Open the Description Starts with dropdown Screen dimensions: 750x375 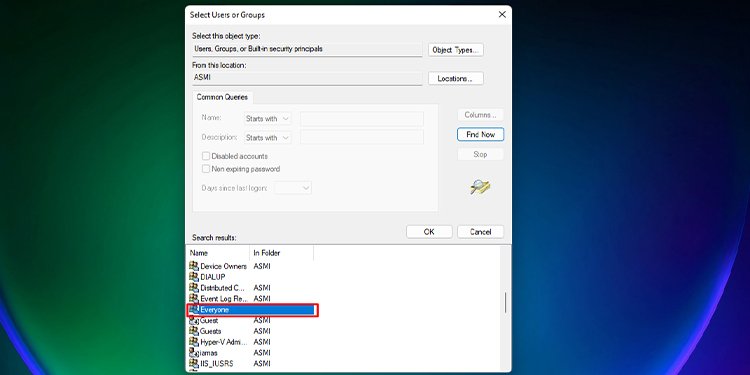[x=267, y=138]
